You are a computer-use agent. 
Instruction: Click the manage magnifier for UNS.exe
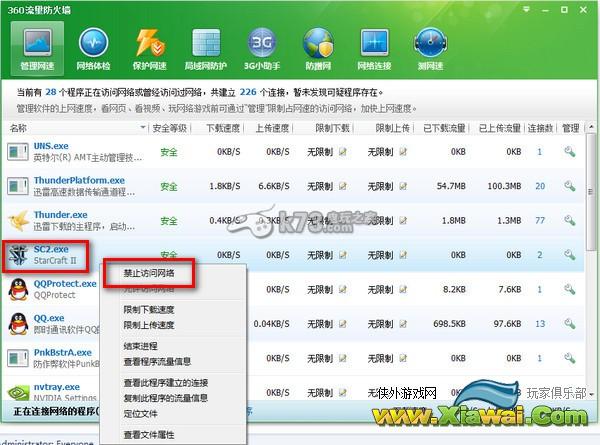pos(570,152)
